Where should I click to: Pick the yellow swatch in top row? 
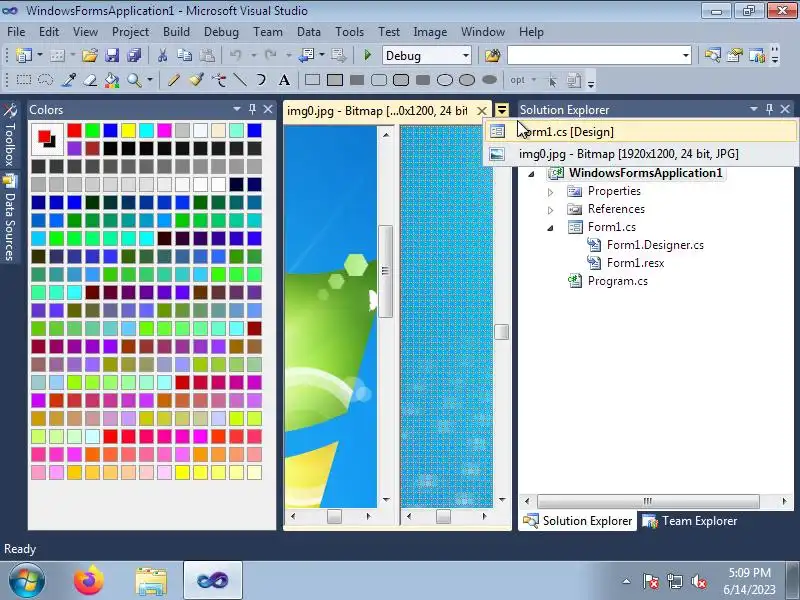(x=129, y=131)
